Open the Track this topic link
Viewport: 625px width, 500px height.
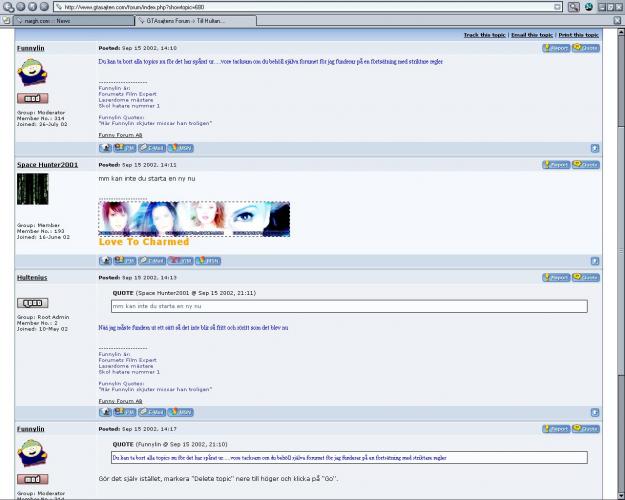click(x=484, y=34)
